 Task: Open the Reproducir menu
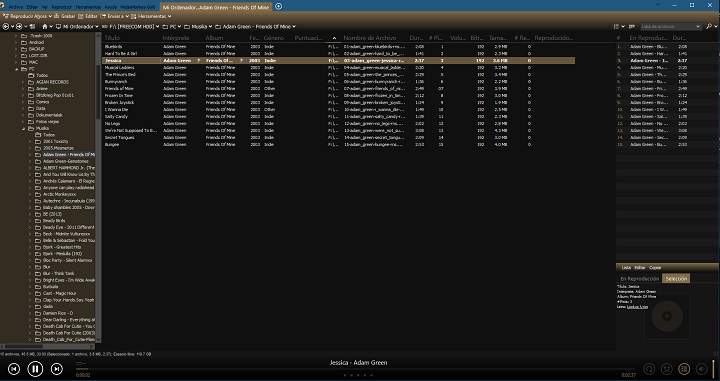(x=62, y=7)
